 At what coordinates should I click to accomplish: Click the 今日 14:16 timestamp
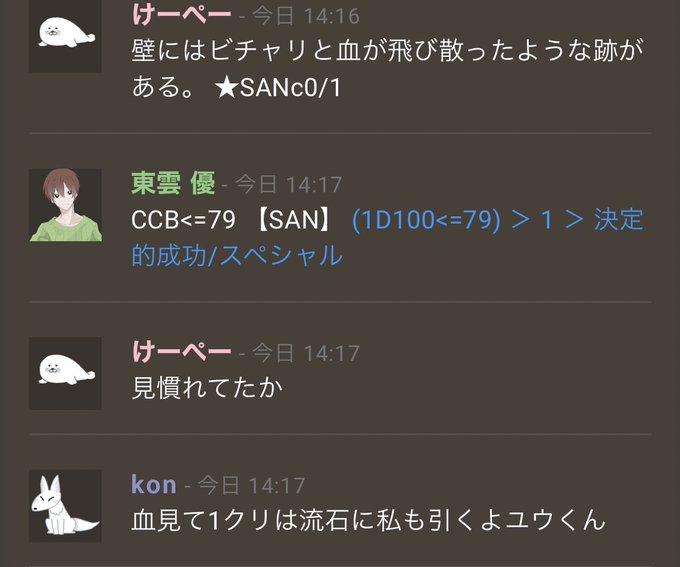[x=306, y=16]
